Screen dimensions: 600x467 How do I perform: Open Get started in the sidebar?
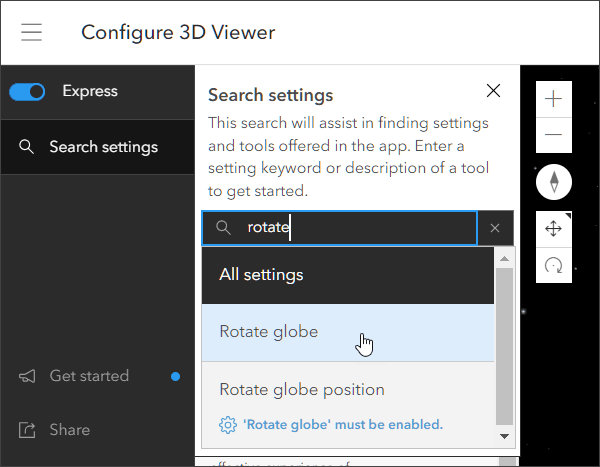(x=88, y=376)
